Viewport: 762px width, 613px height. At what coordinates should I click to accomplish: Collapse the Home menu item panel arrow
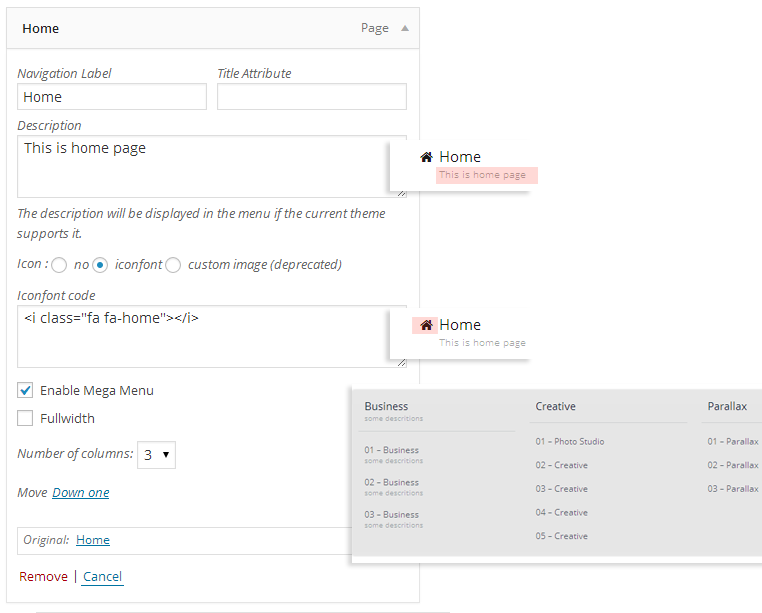pos(405,28)
